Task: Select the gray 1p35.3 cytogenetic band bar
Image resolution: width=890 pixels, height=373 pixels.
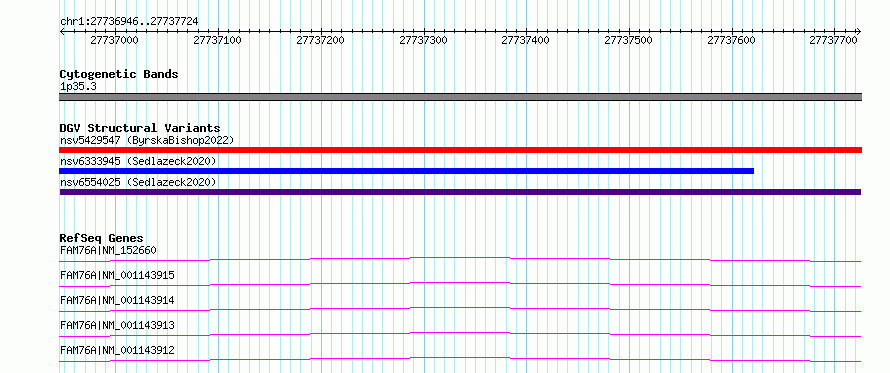Action: pos(460,97)
